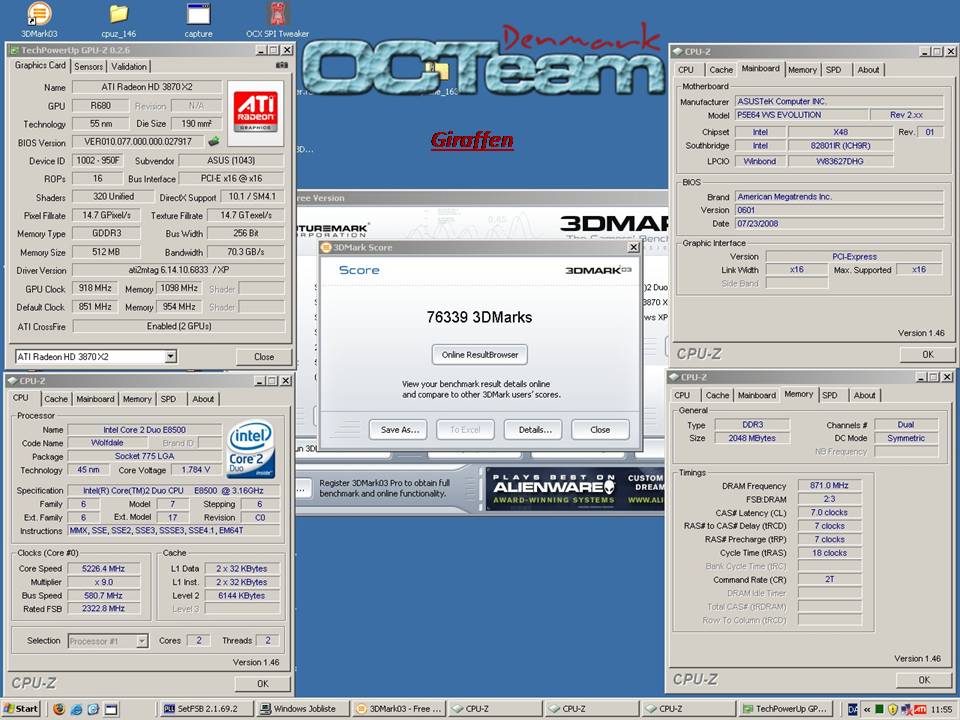Click the GPU-Z Name field value

coord(147,87)
